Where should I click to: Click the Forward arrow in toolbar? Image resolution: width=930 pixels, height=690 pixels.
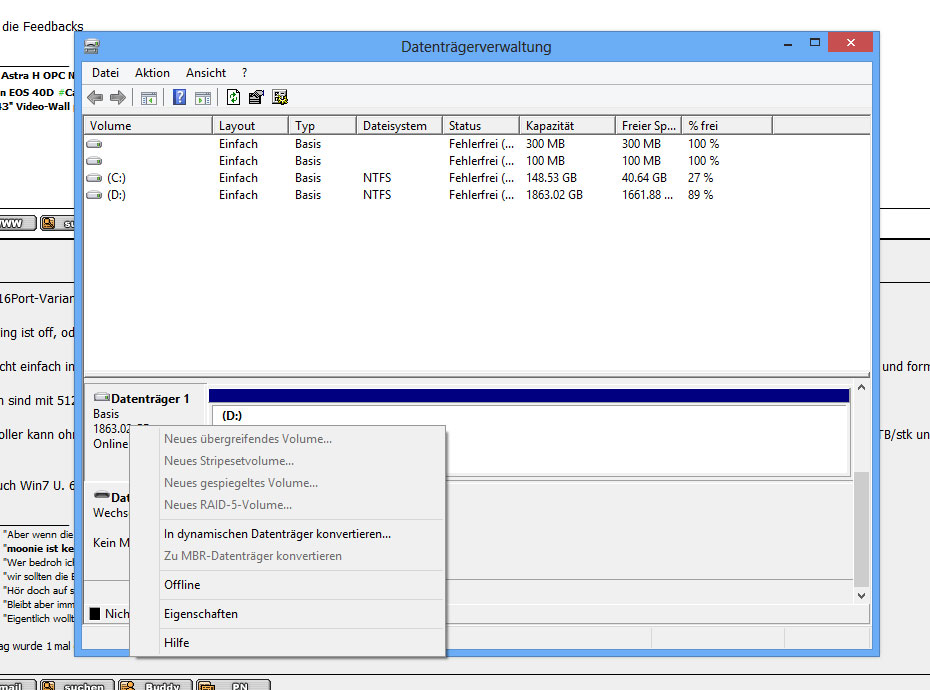click(x=118, y=97)
